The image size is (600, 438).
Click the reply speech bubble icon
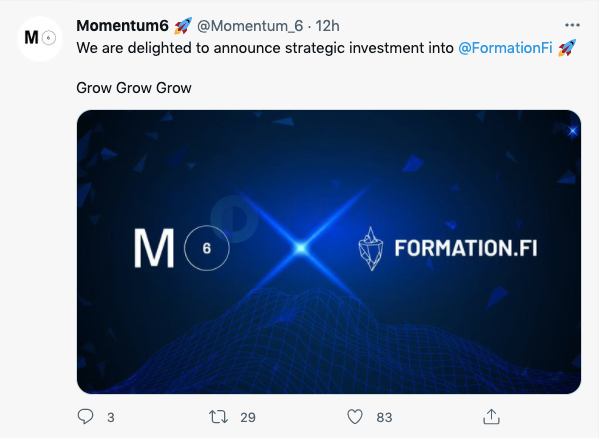pyautogui.click(x=85, y=417)
